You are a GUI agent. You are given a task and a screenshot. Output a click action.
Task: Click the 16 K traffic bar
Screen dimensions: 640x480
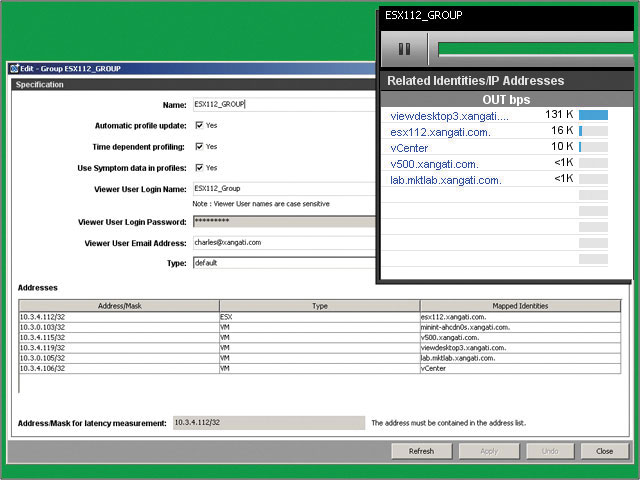coord(593,131)
